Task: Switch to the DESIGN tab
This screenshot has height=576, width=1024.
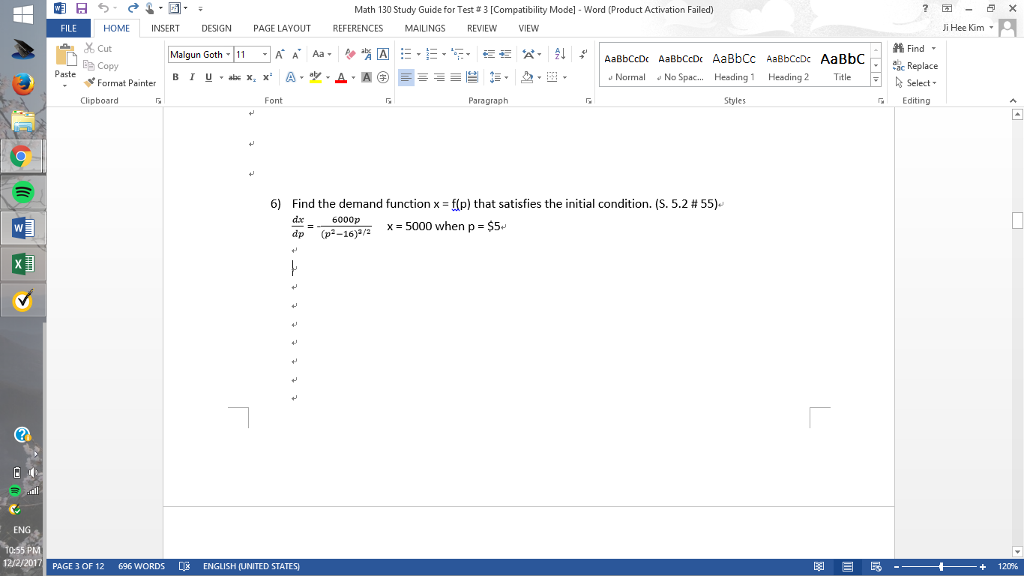Action: click(216, 28)
